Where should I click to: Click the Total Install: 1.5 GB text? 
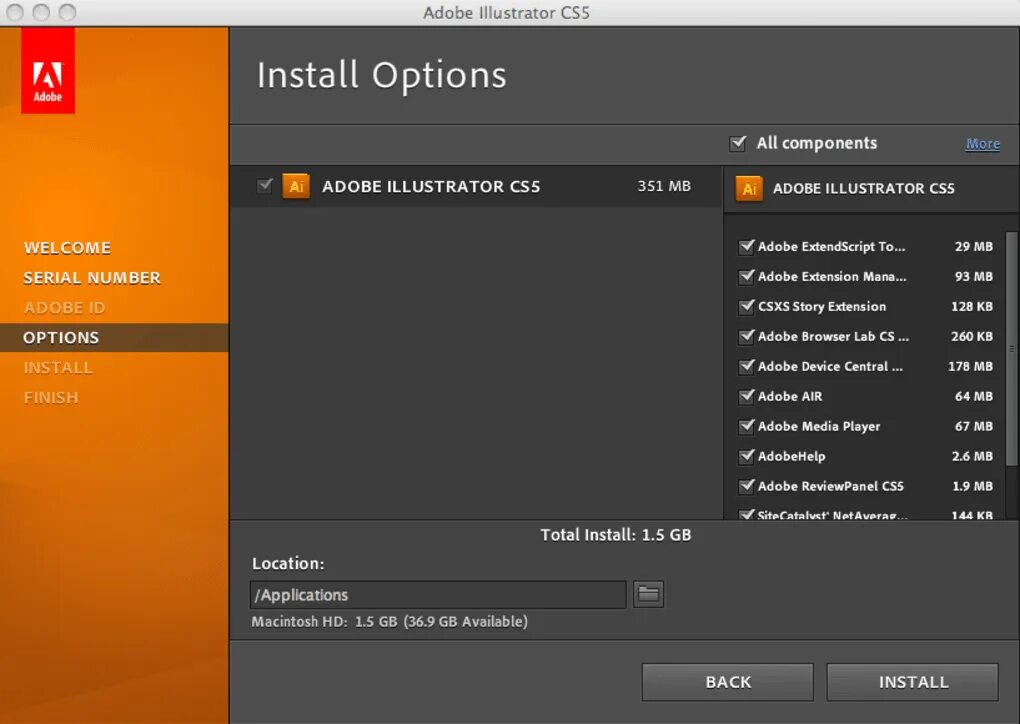point(616,535)
